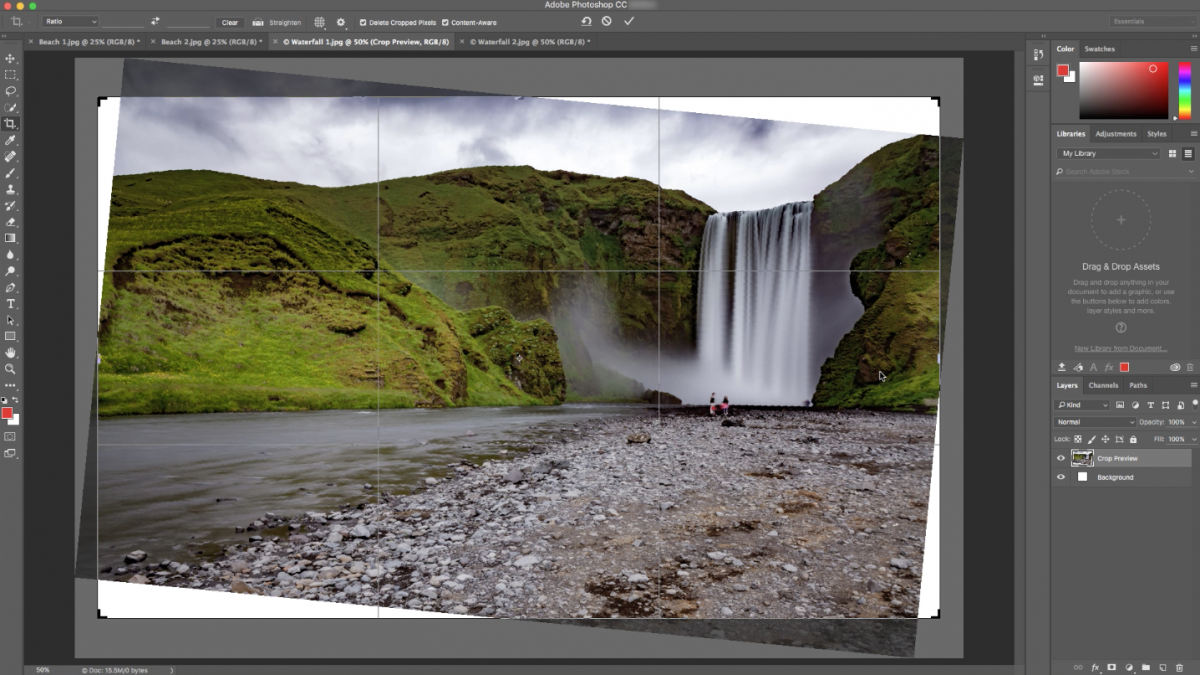
Task: Select the Lasso tool
Action: pyautogui.click(x=10, y=91)
